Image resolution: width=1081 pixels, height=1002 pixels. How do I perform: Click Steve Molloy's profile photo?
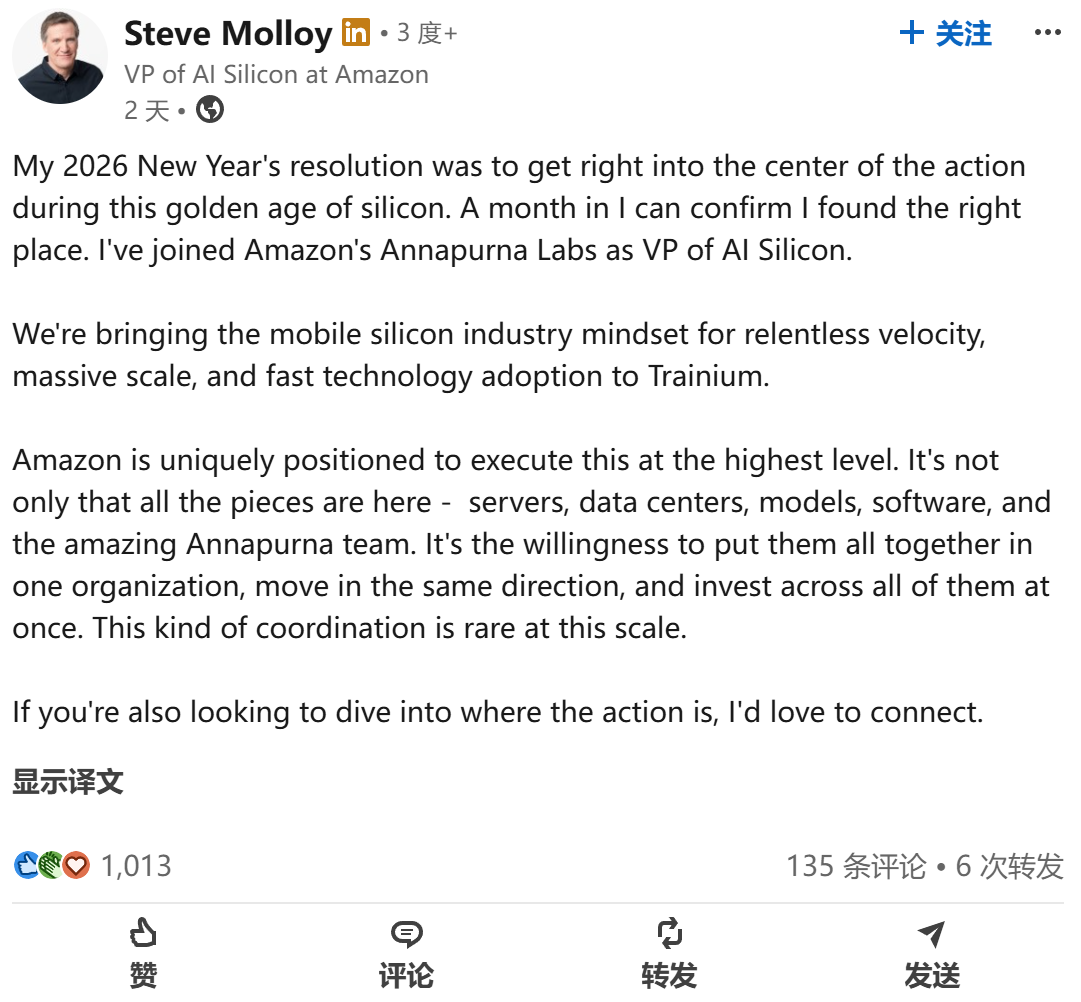(x=60, y=55)
